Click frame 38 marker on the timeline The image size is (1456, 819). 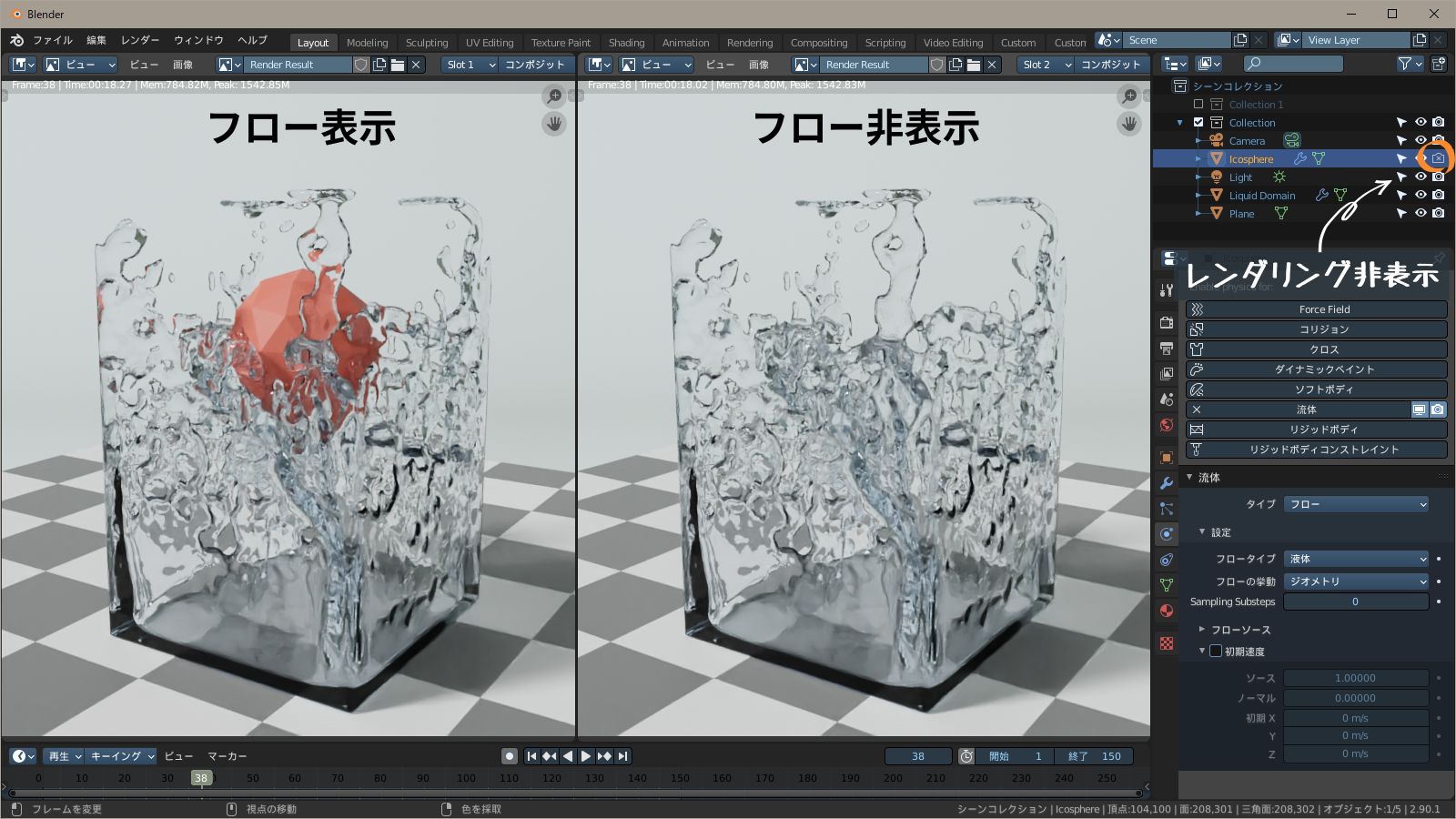(201, 778)
